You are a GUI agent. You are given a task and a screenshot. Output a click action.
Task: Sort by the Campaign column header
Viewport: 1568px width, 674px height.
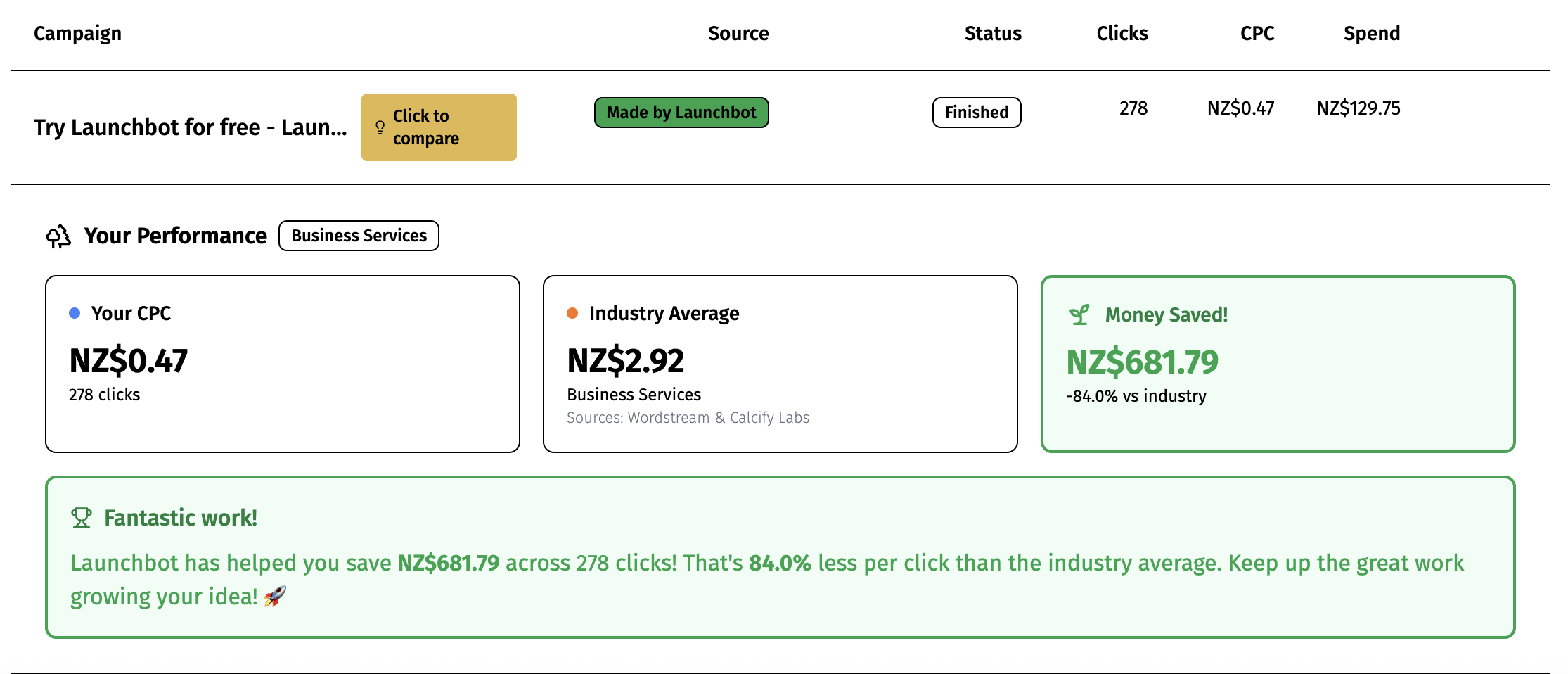coord(77,33)
